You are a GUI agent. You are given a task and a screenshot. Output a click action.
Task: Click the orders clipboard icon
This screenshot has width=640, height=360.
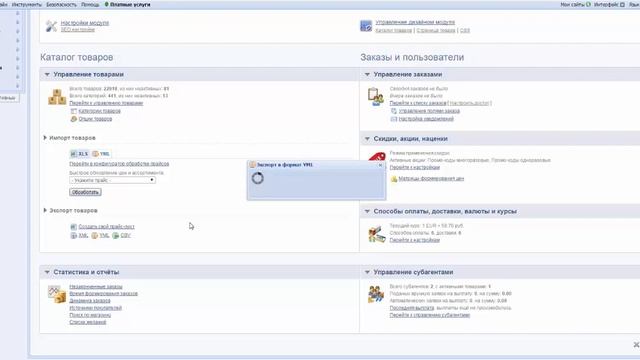click(376, 97)
